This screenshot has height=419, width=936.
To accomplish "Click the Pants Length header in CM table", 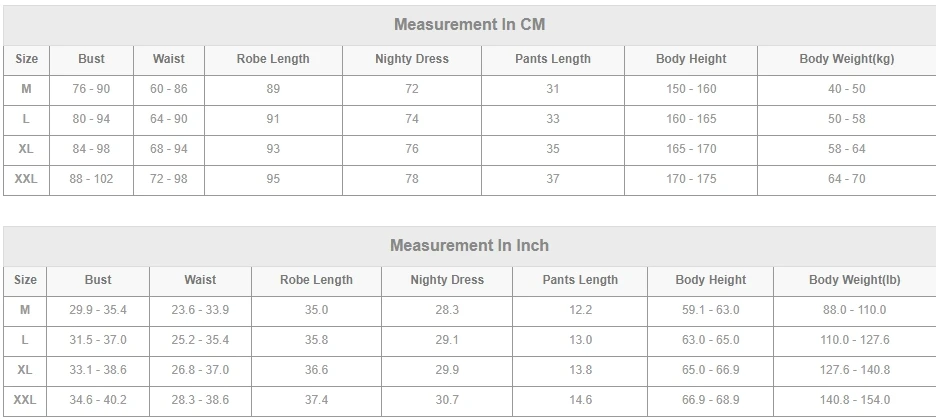I will [552, 59].
